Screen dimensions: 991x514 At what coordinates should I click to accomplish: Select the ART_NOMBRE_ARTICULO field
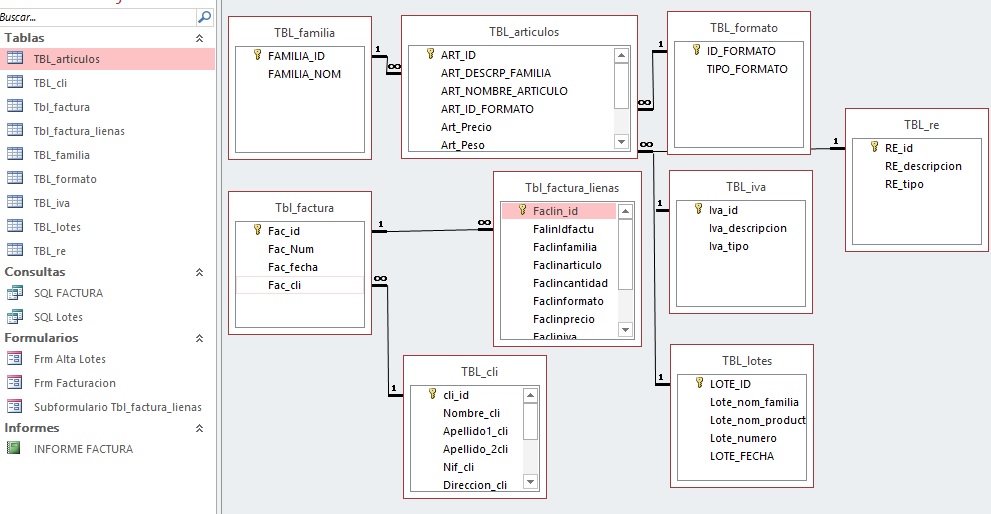tap(504, 91)
